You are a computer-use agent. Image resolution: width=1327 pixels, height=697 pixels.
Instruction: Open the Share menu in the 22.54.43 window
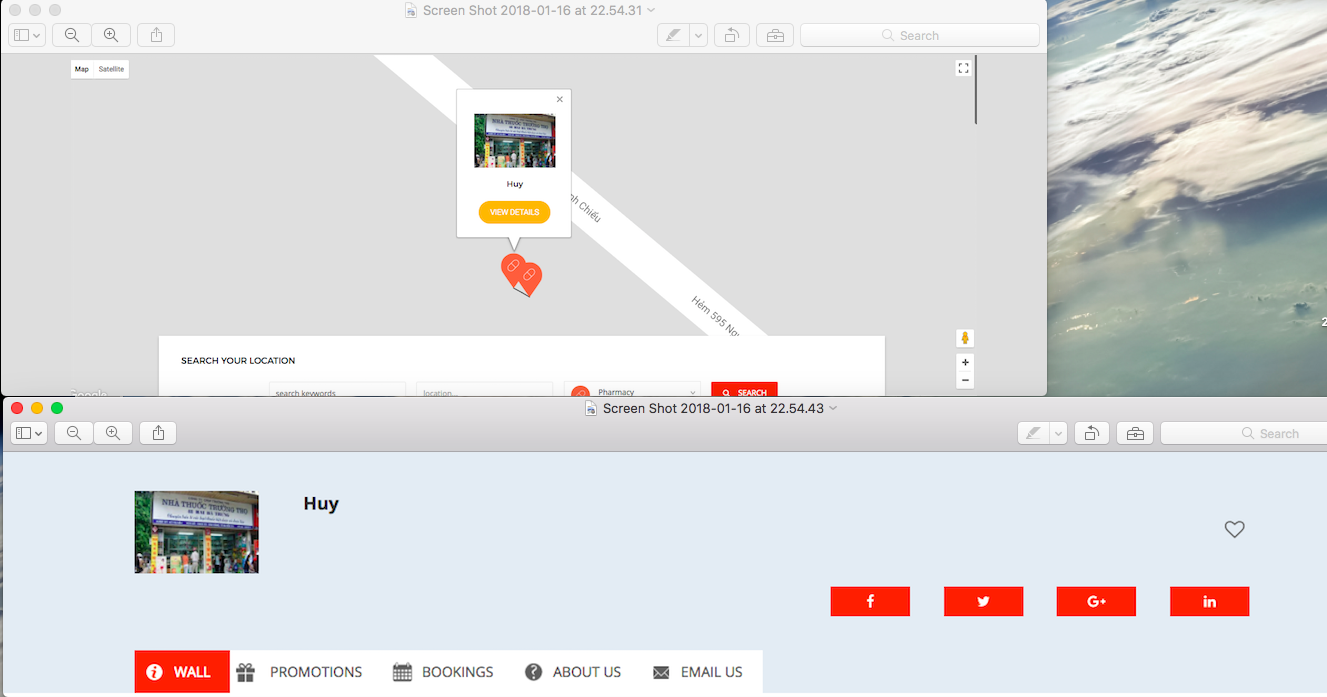click(158, 433)
